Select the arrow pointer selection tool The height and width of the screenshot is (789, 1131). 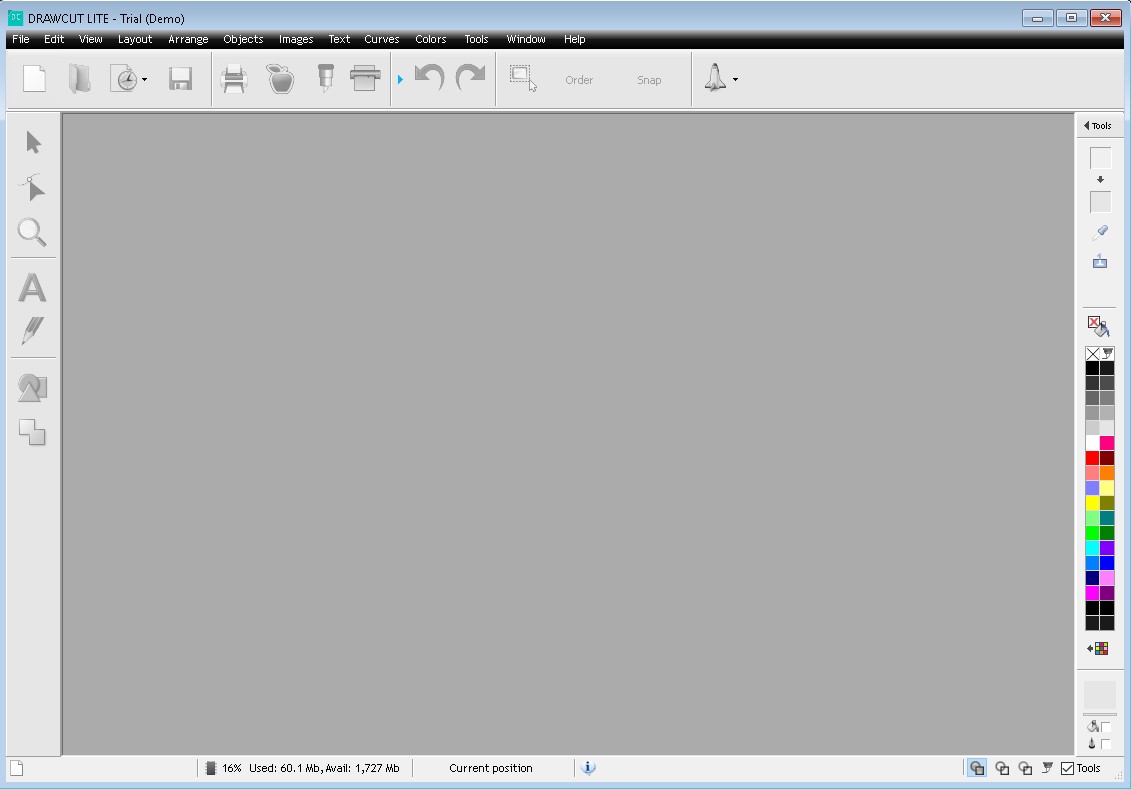pyautogui.click(x=33, y=142)
